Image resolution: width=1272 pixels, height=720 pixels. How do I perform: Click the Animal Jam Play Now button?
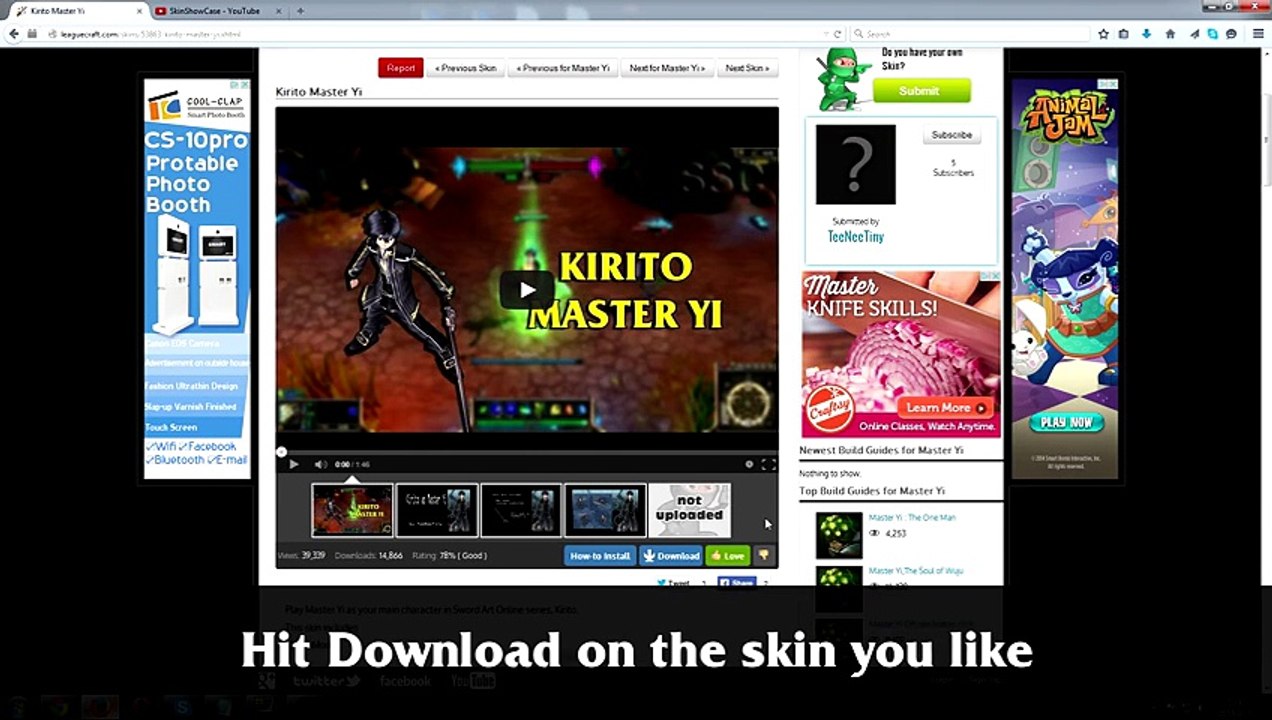click(1065, 422)
